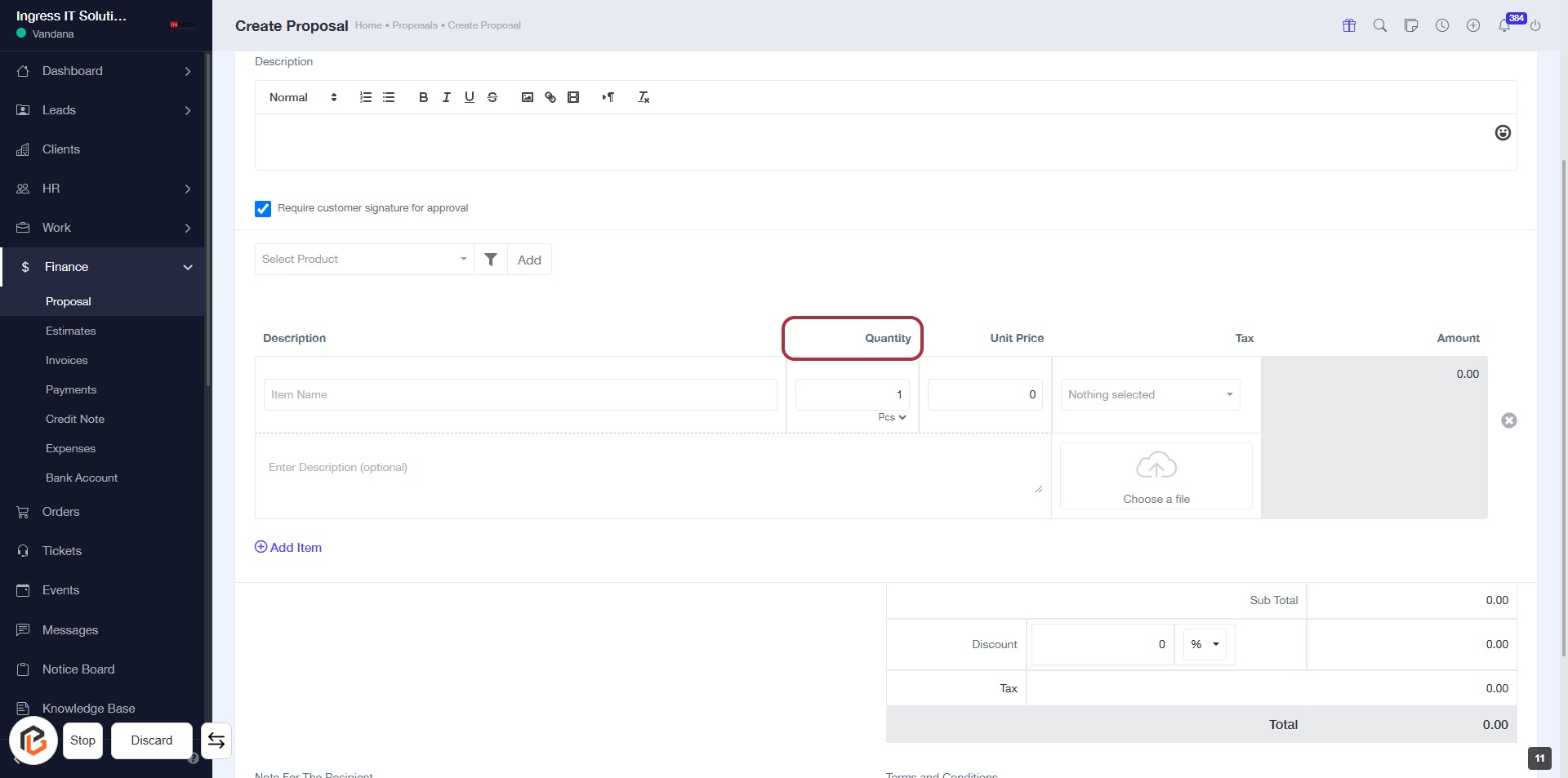The width and height of the screenshot is (1568, 778).
Task: Click into the Item Name field
Action: tap(519, 395)
